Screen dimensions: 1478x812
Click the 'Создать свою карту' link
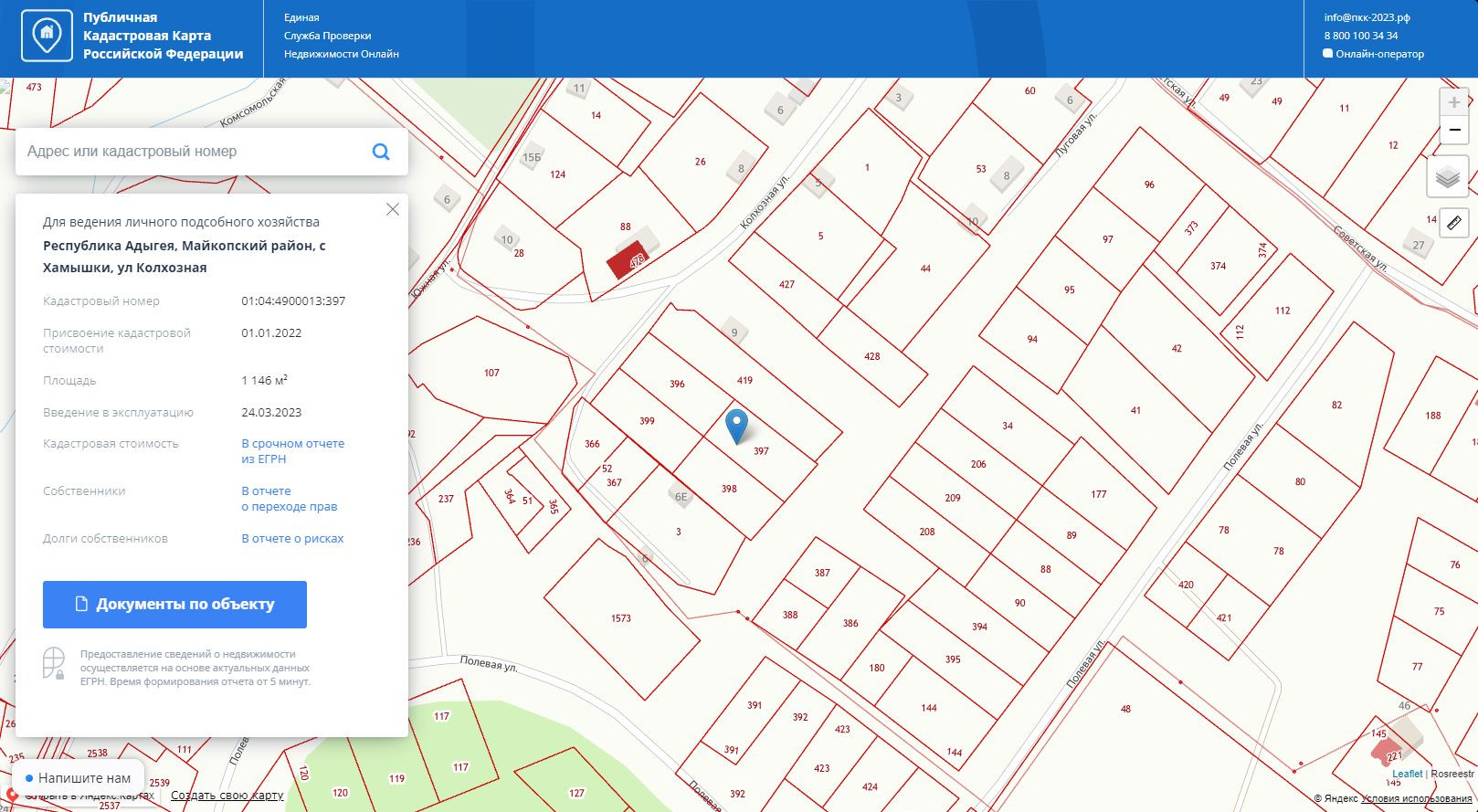tap(227, 796)
